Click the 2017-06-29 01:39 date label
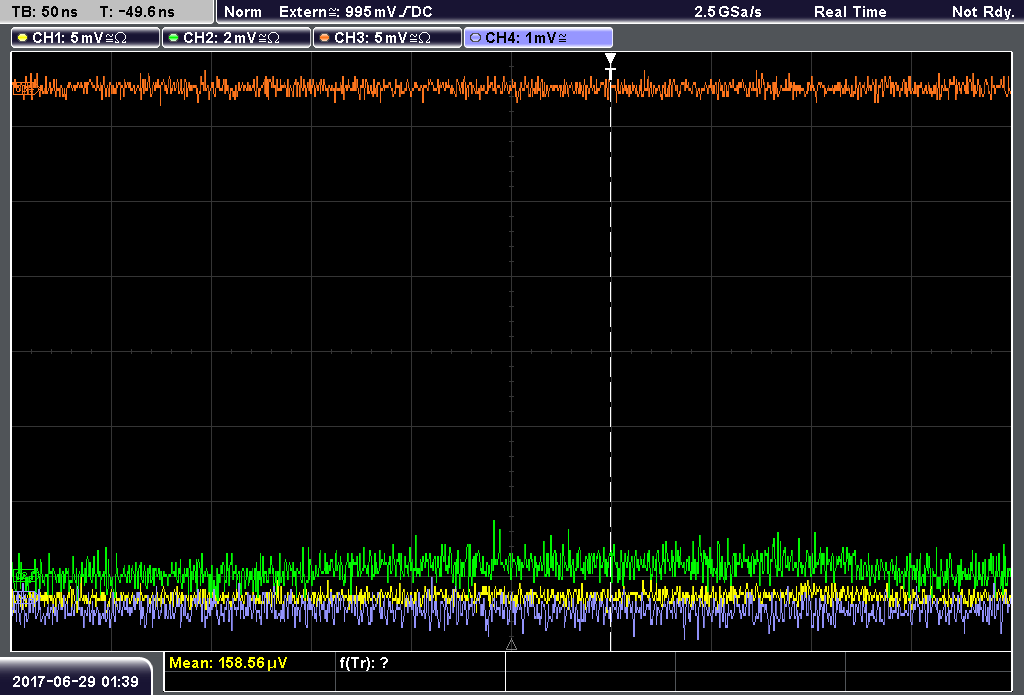This screenshot has width=1024, height=695. pos(76,682)
